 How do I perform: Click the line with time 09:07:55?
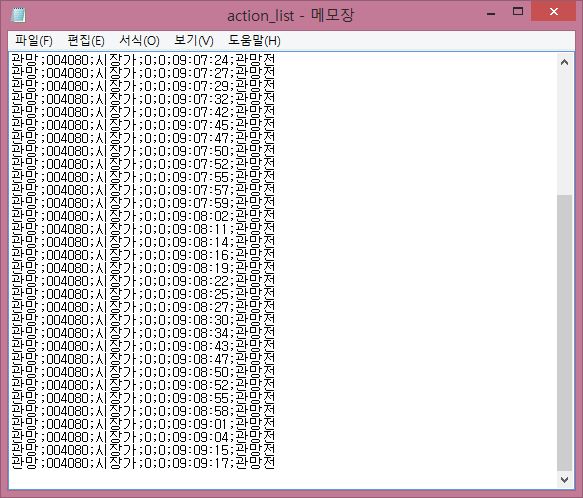coord(143,177)
